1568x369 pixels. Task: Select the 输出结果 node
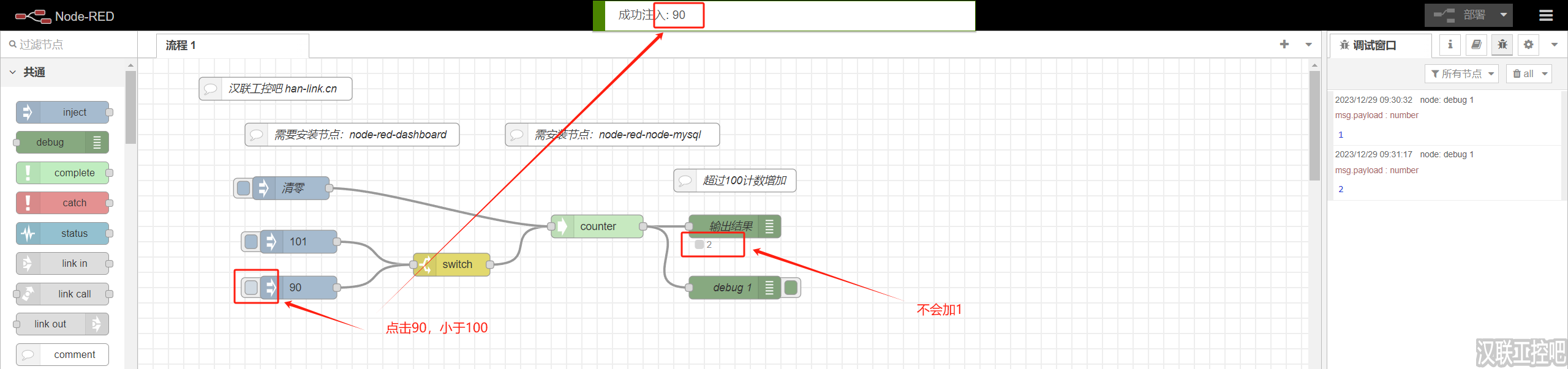tap(735, 226)
